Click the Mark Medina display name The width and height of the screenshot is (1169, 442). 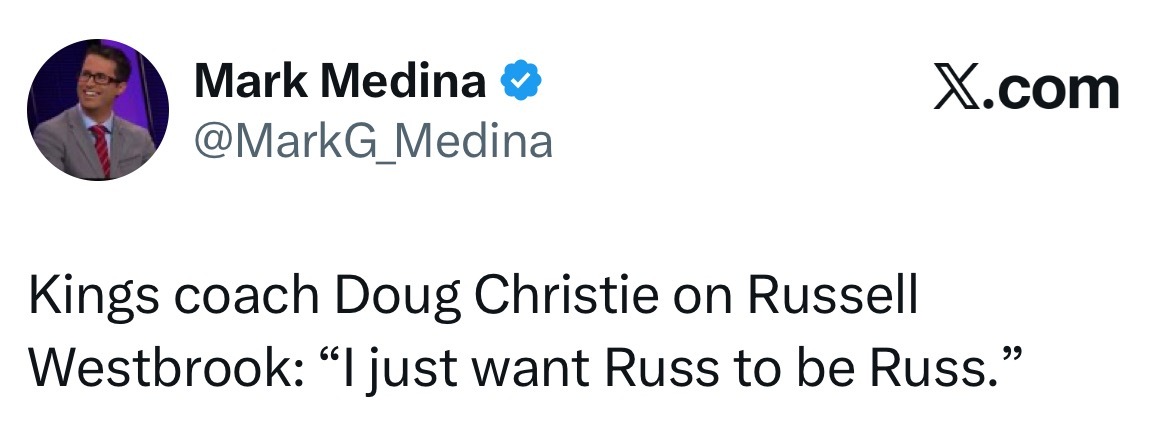(x=340, y=82)
